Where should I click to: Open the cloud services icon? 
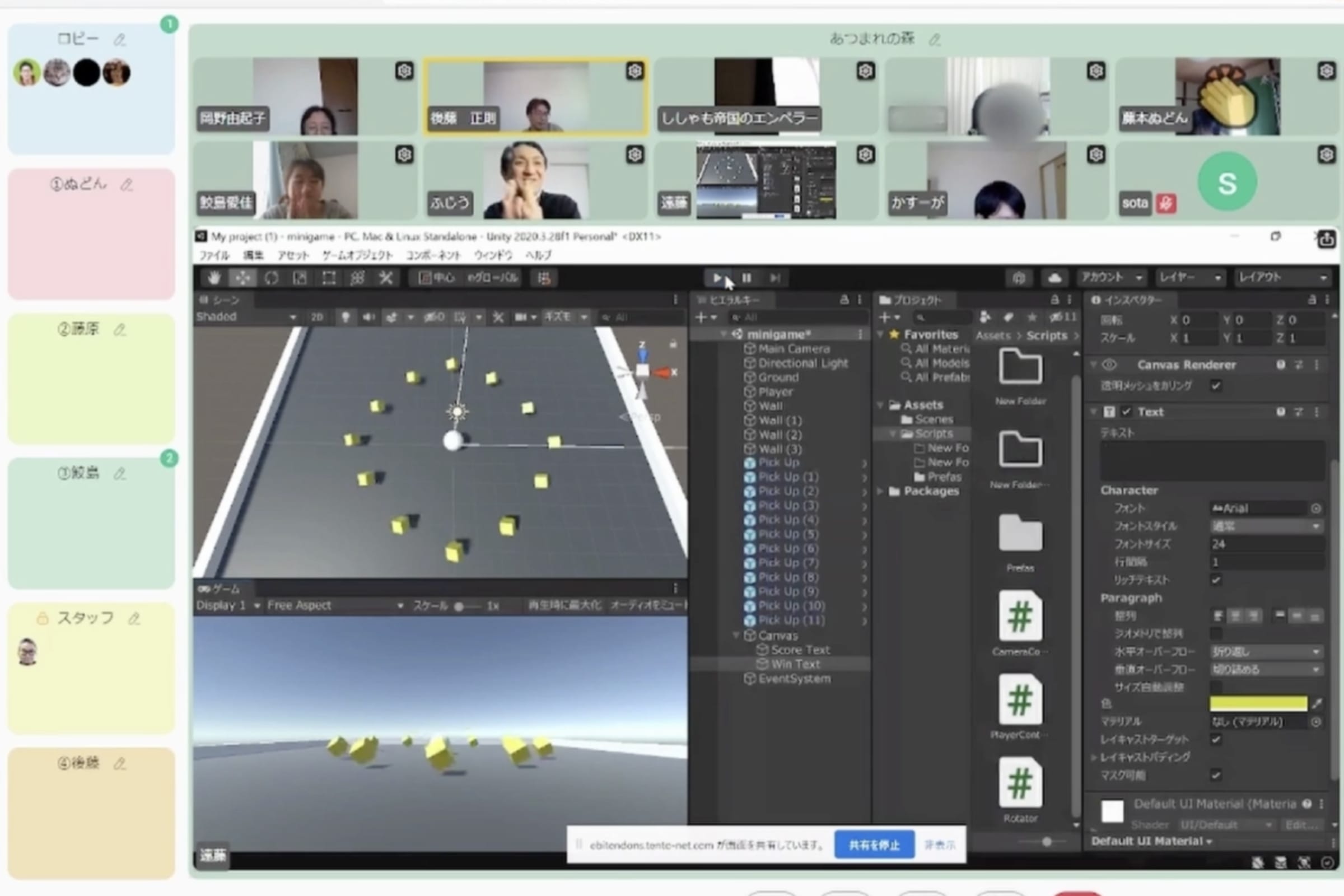coord(1054,278)
